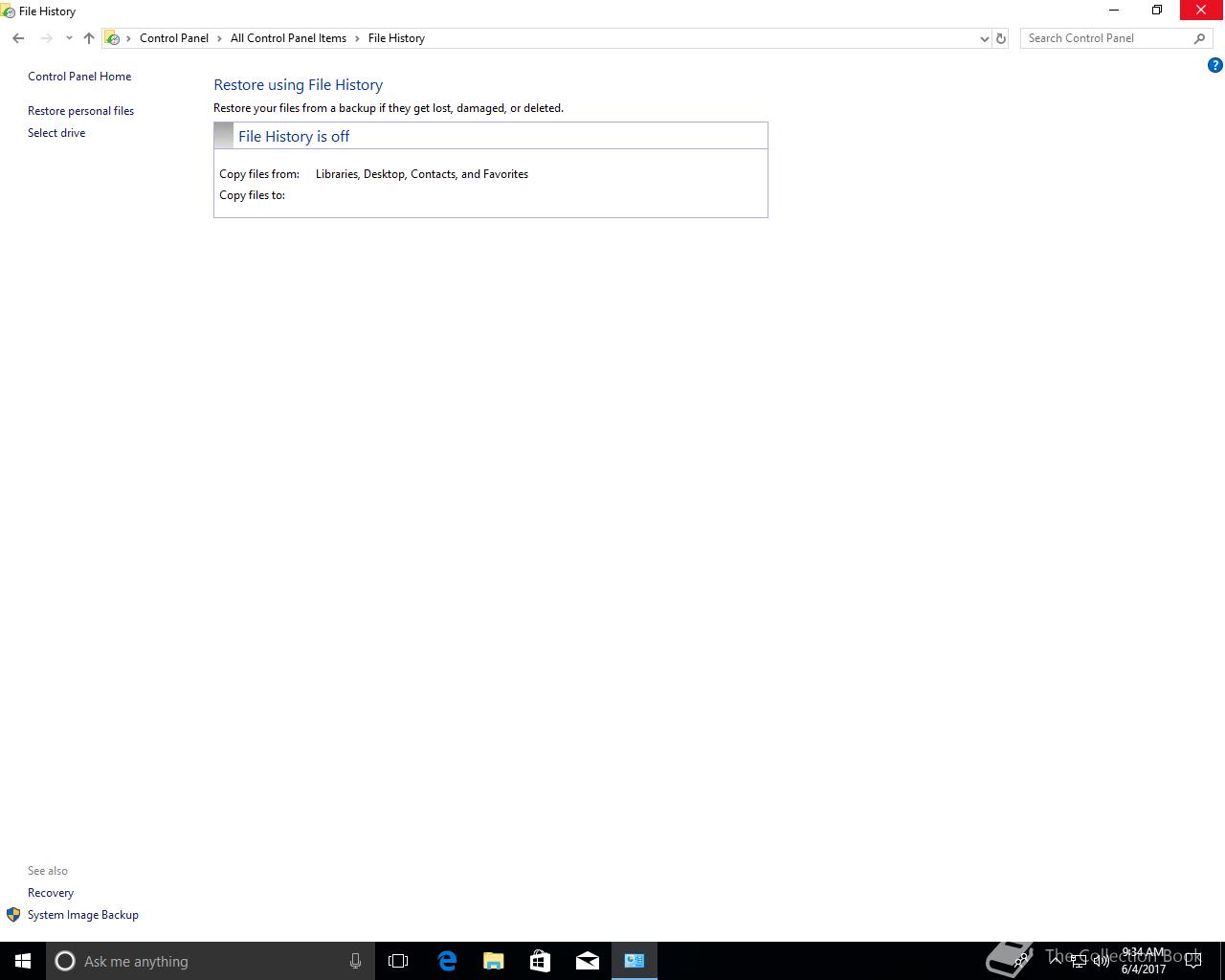Click the Cortana microphone icon
This screenshot has height=980, width=1225.
(355, 961)
